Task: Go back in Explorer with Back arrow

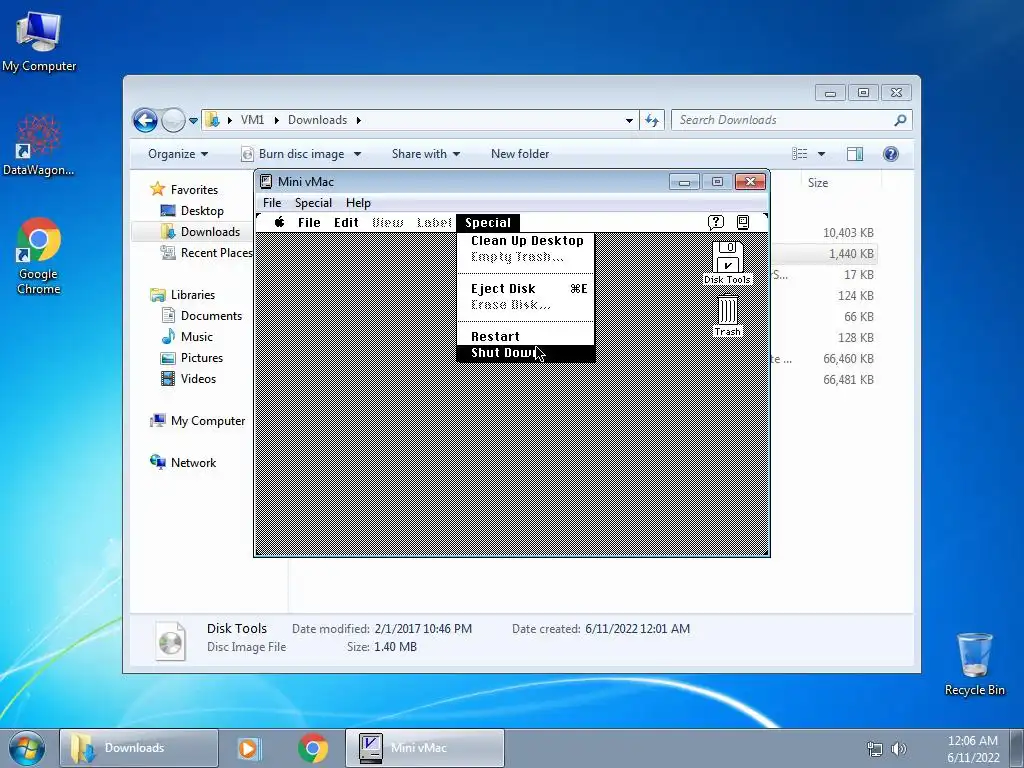Action: (x=145, y=120)
